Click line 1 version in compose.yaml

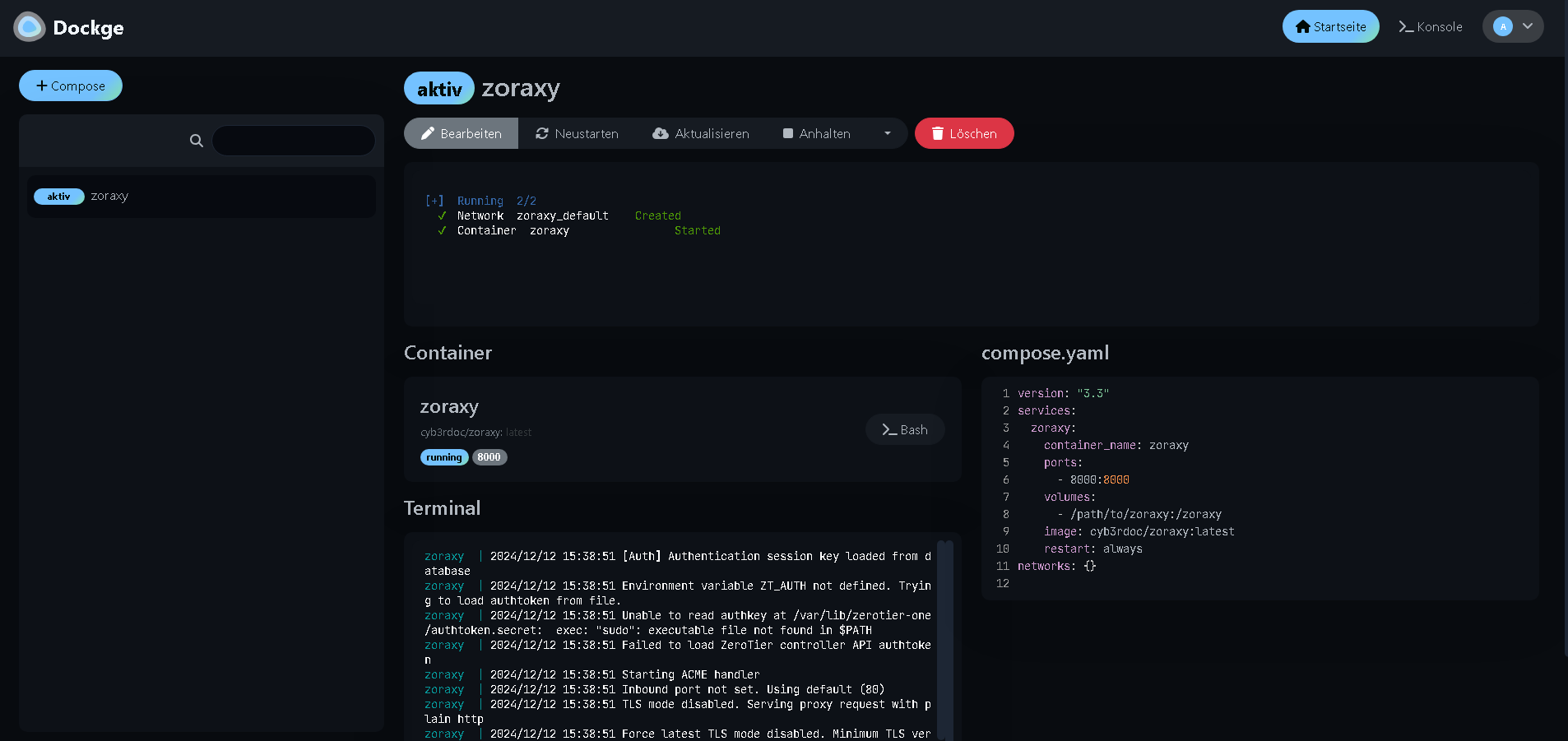pyautogui.click(x=1063, y=393)
